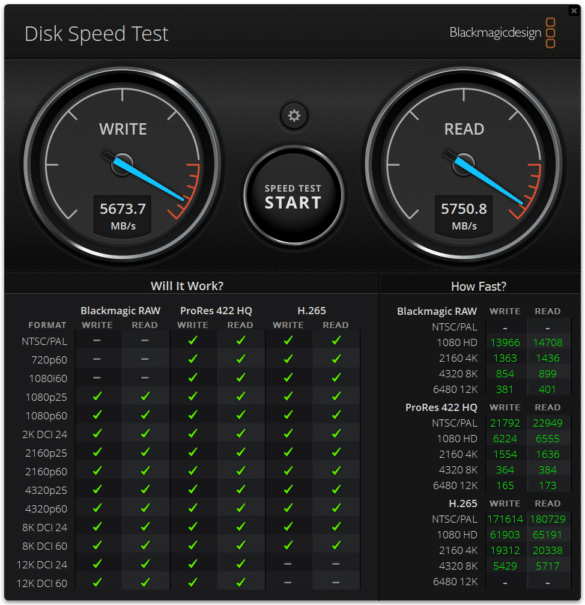
Task: Click Blackmagic RAW read dash for 1080i60
Action: coord(145,378)
